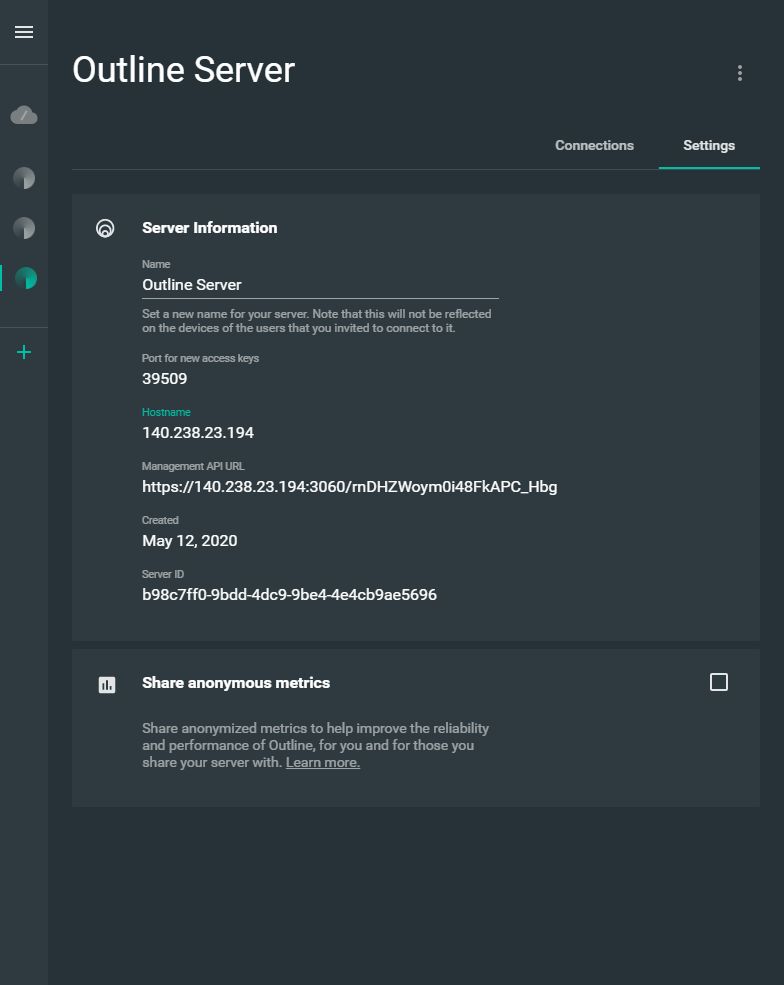Viewport: 784px width, 985px height.
Task: Click the Port for new access keys label
Action: coord(200,358)
